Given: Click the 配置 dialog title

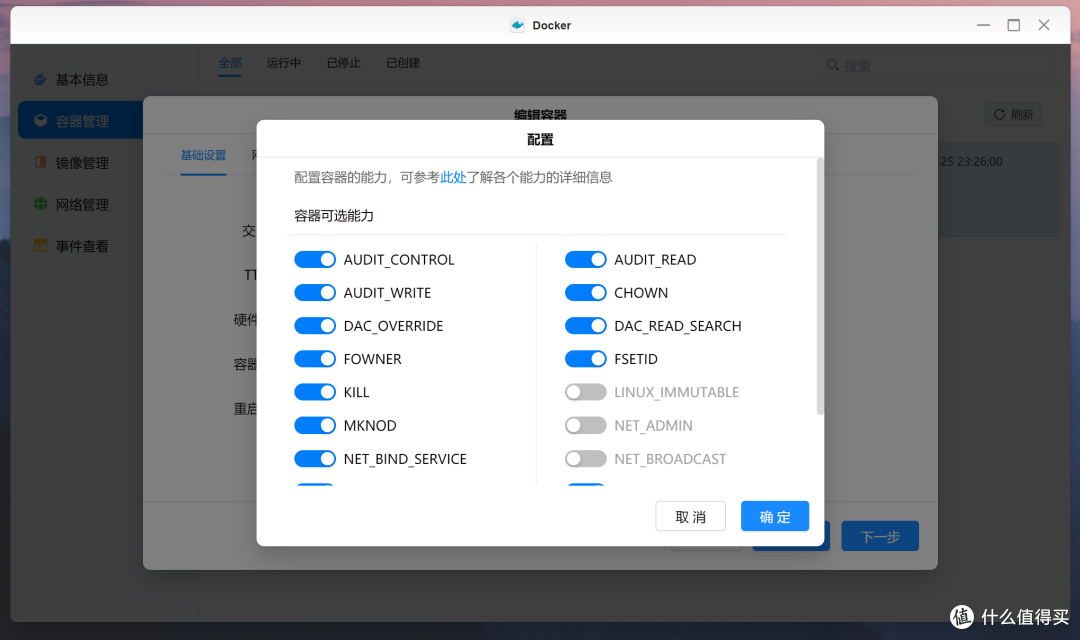Looking at the screenshot, I should [x=540, y=140].
